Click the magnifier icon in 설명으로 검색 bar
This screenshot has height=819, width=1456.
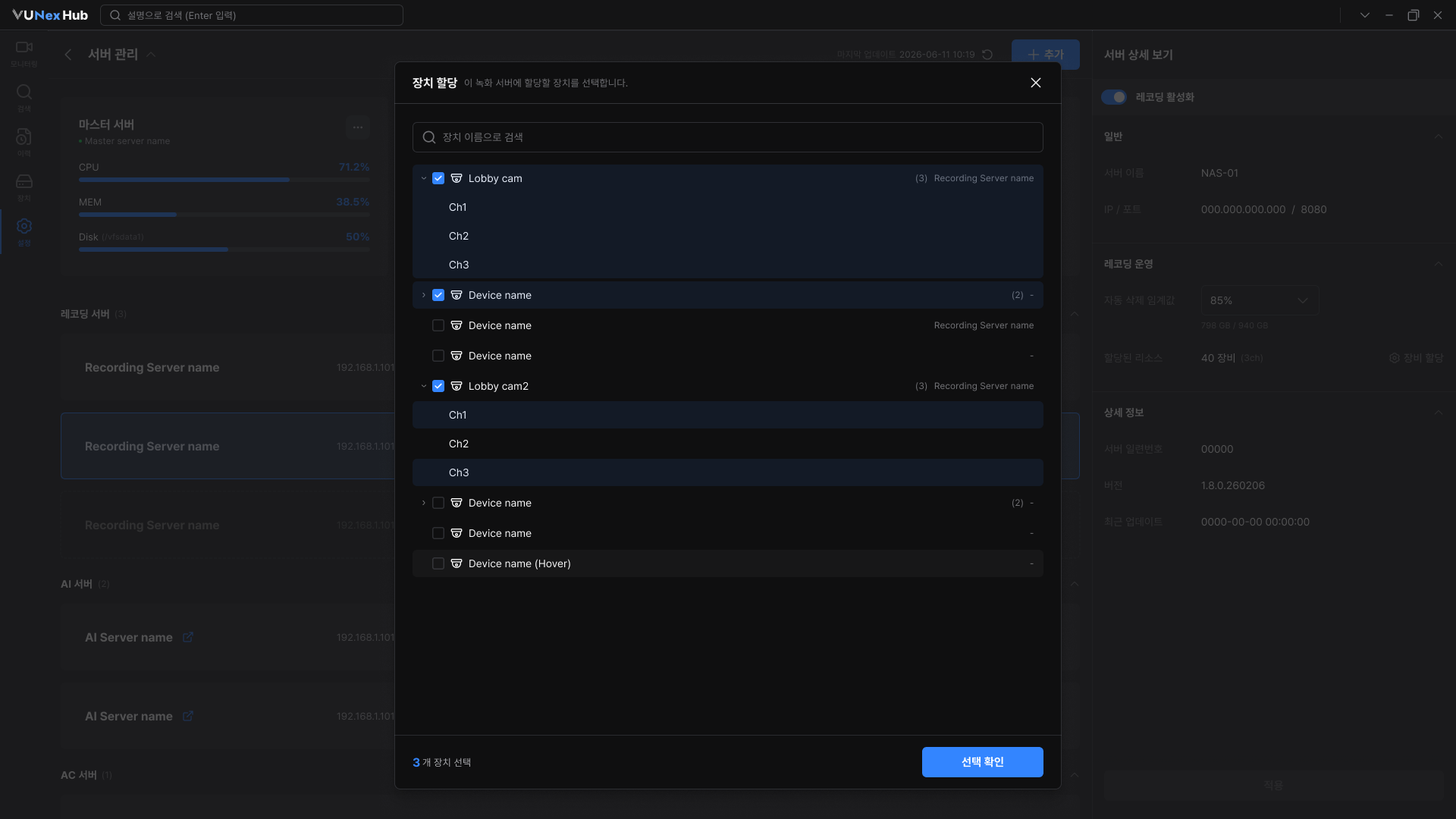pos(115,15)
